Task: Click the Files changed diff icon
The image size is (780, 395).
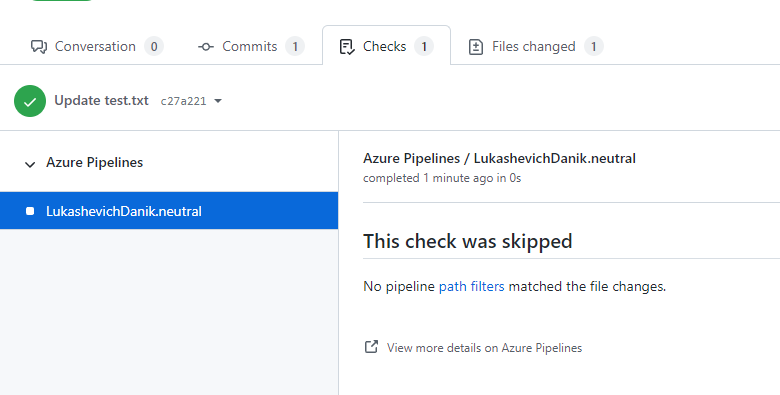Action: click(x=476, y=47)
